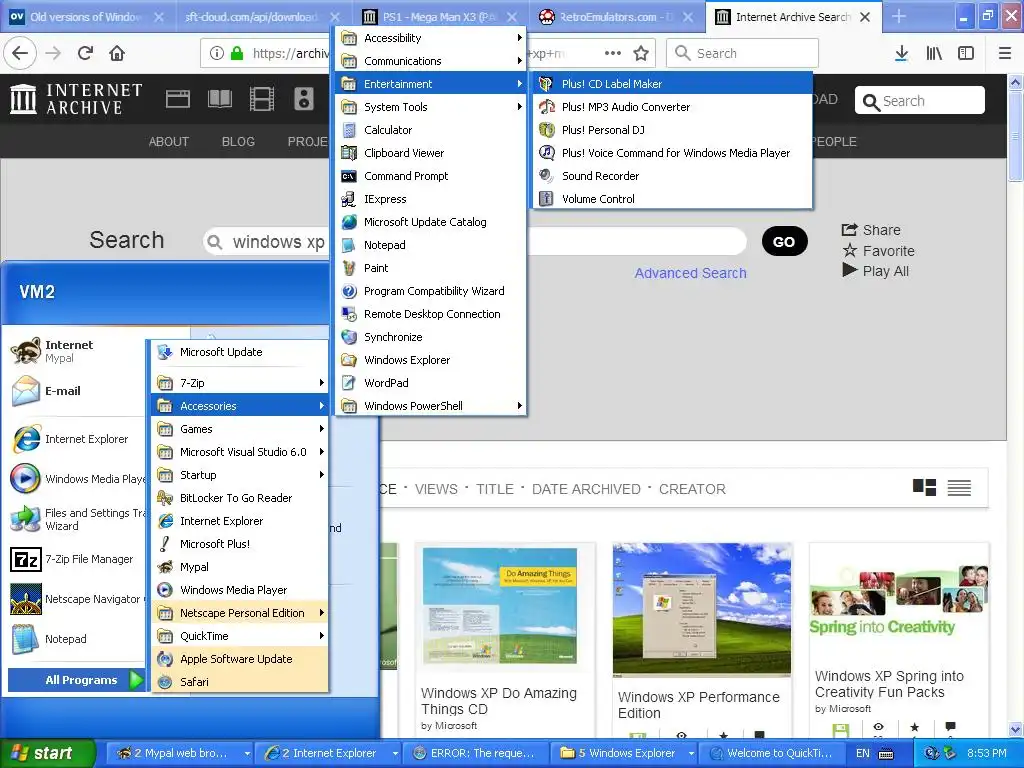
Task: Open Mypal web browser taskbar group
Action: pyautogui.click(x=180, y=753)
